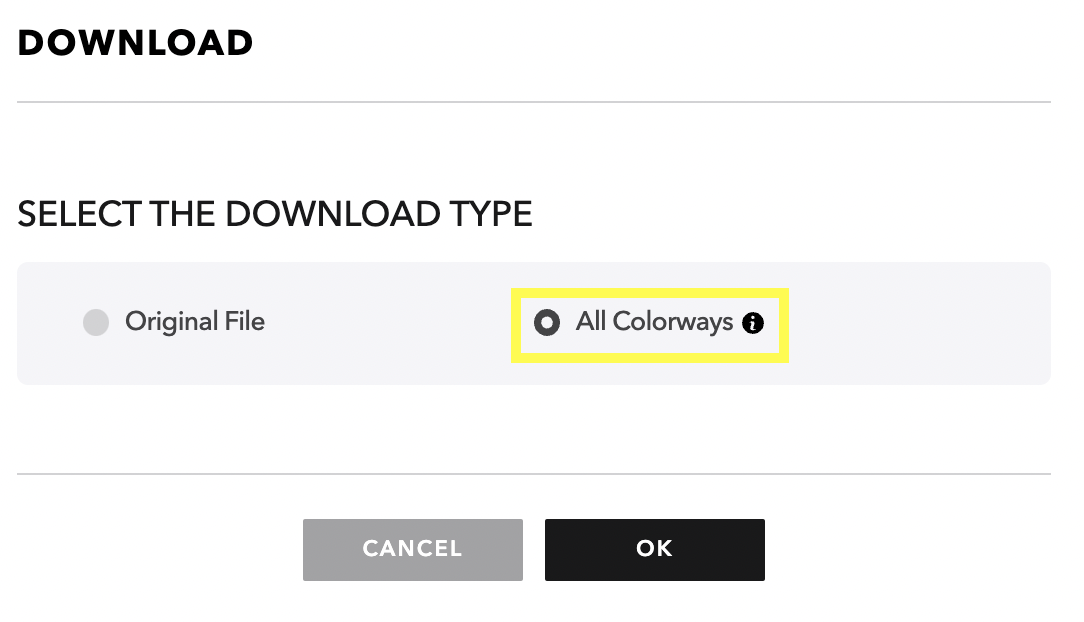This screenshot has width=1084, height=622.
Task: Click the grey circle next to Original File
Action: tap(96, 322)
